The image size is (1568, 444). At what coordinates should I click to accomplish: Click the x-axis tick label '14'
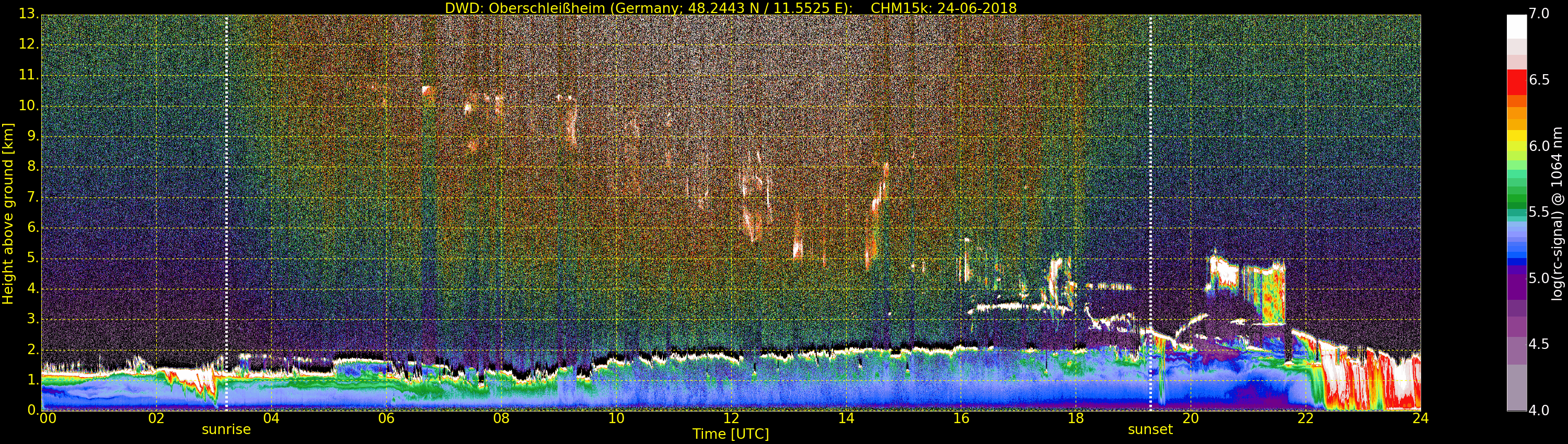[846, 418]
